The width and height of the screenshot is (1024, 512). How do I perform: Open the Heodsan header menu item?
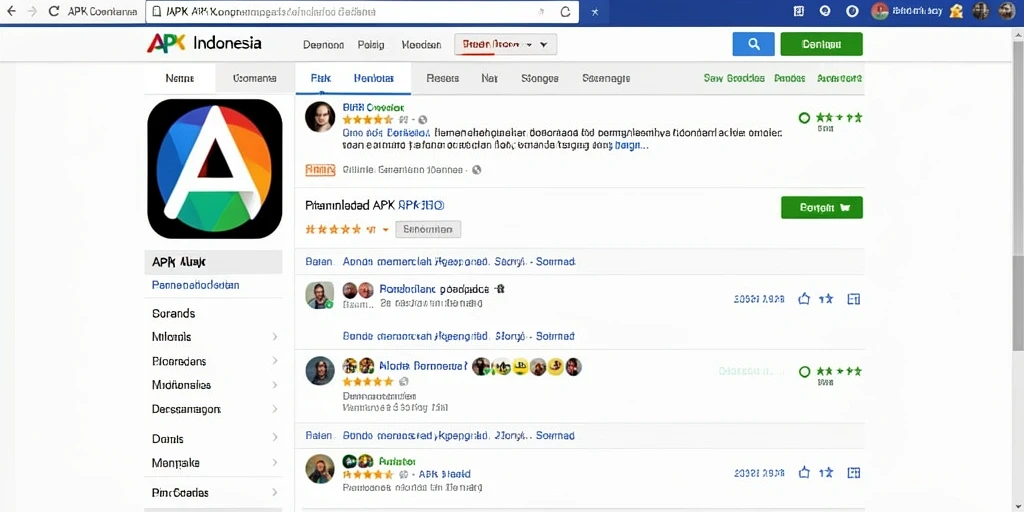pyautogui.click(x=421, y=45)
